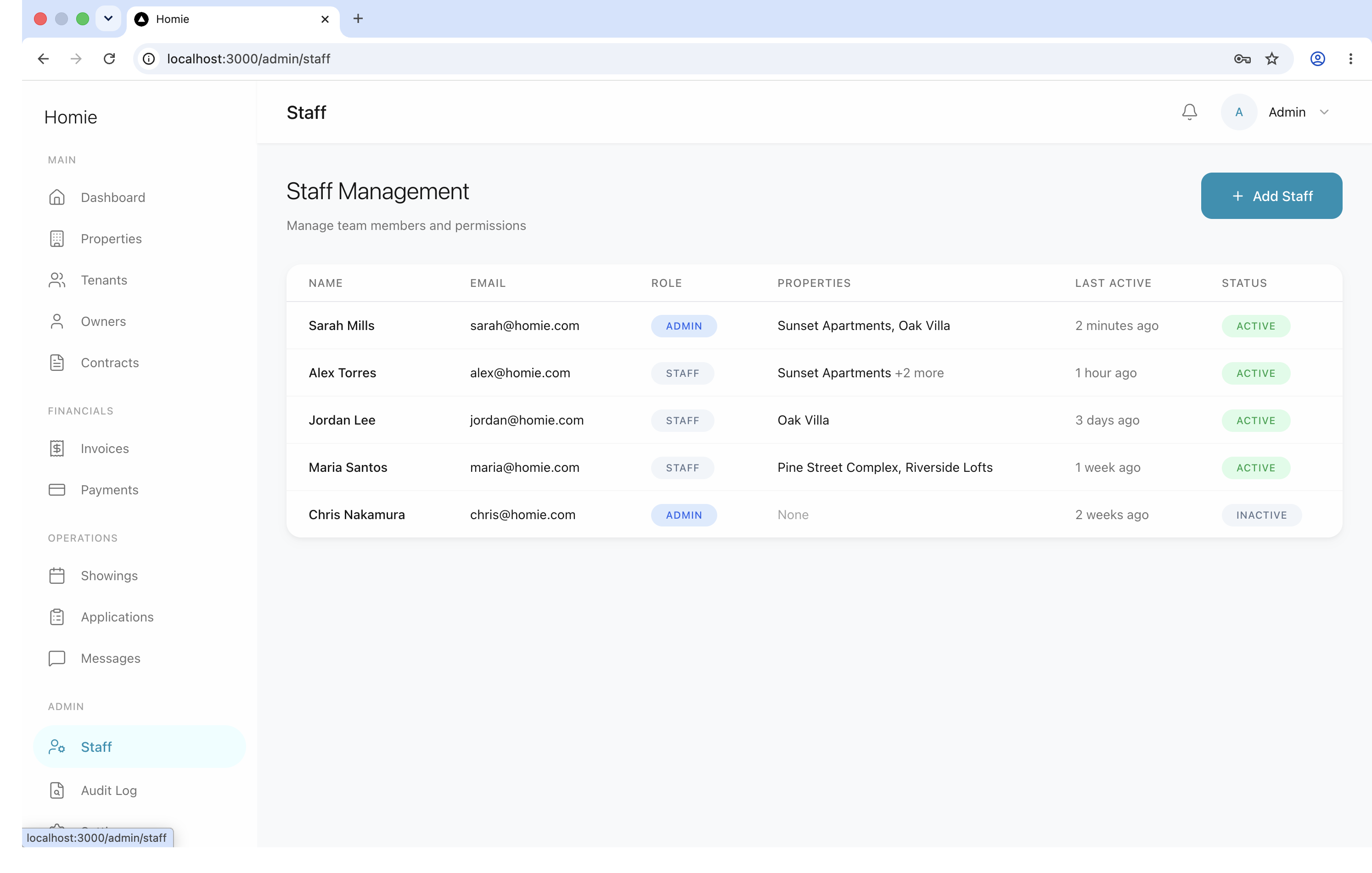View site information icon in address bar
Screen dimensions: 1372x873
(149, 59)
